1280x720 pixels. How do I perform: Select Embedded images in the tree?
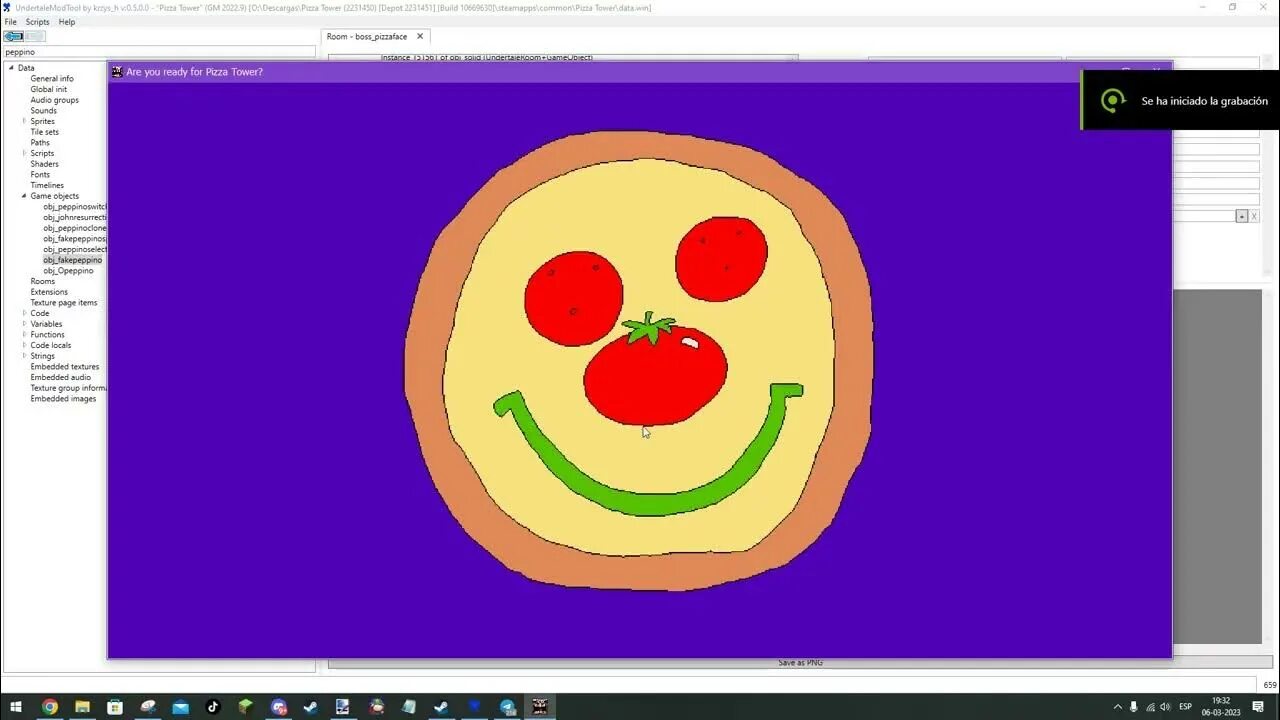[x=63, y=399]
